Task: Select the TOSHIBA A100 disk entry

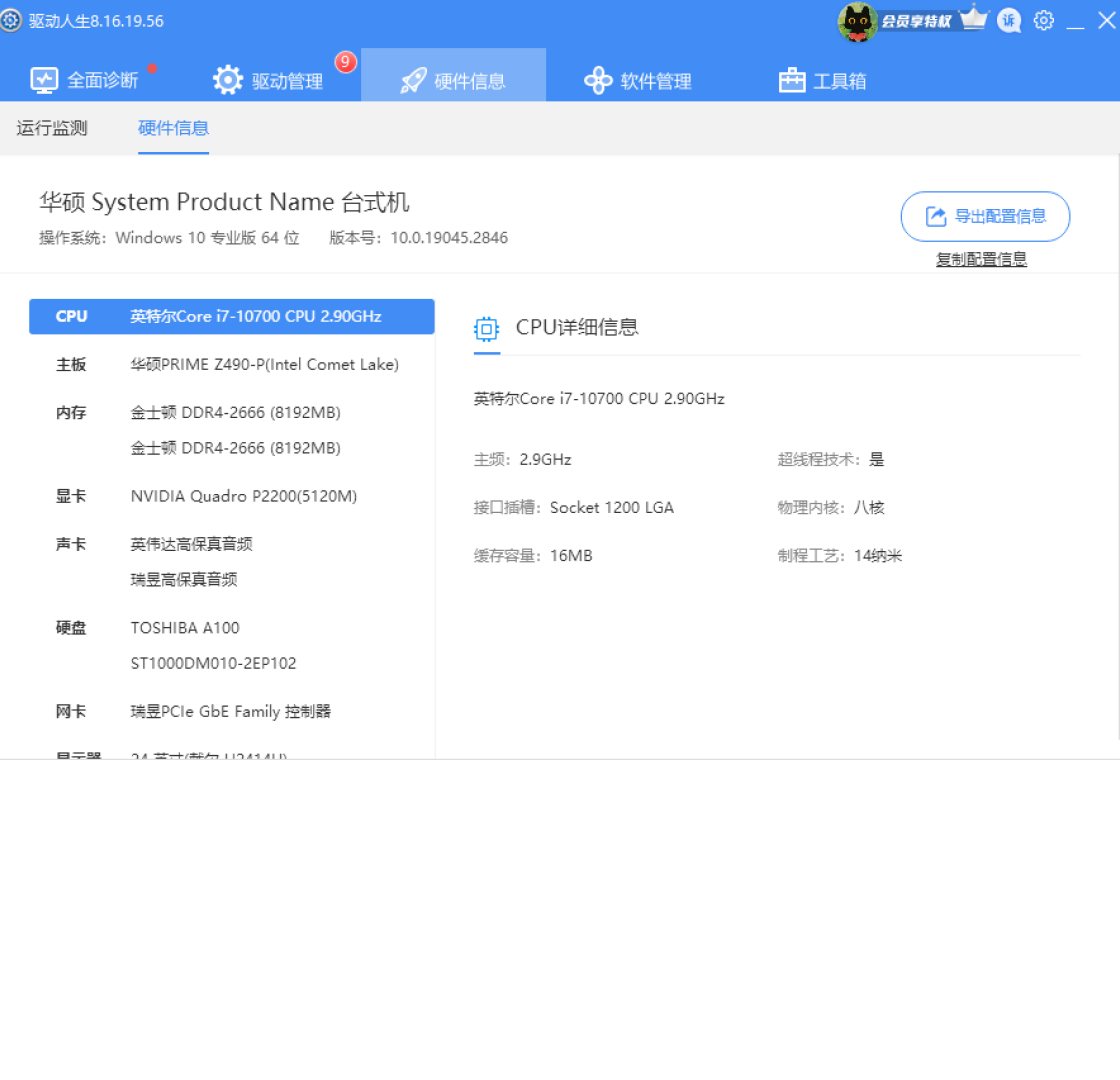Action: [185, 628]
